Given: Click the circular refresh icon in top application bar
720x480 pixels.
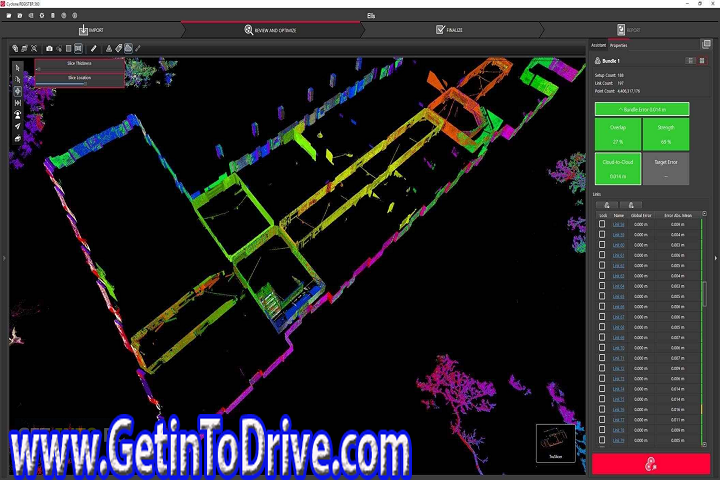Looking at the screenshot, I should (x=42, y=16).
